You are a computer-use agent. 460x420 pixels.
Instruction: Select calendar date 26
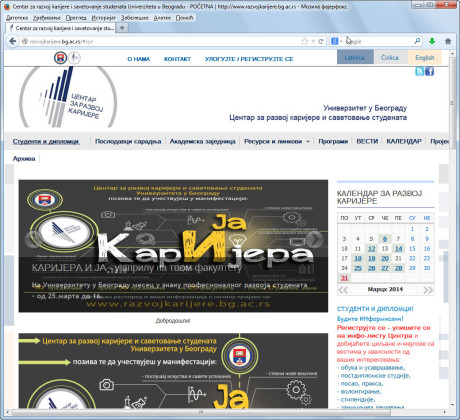click(371, 268)
